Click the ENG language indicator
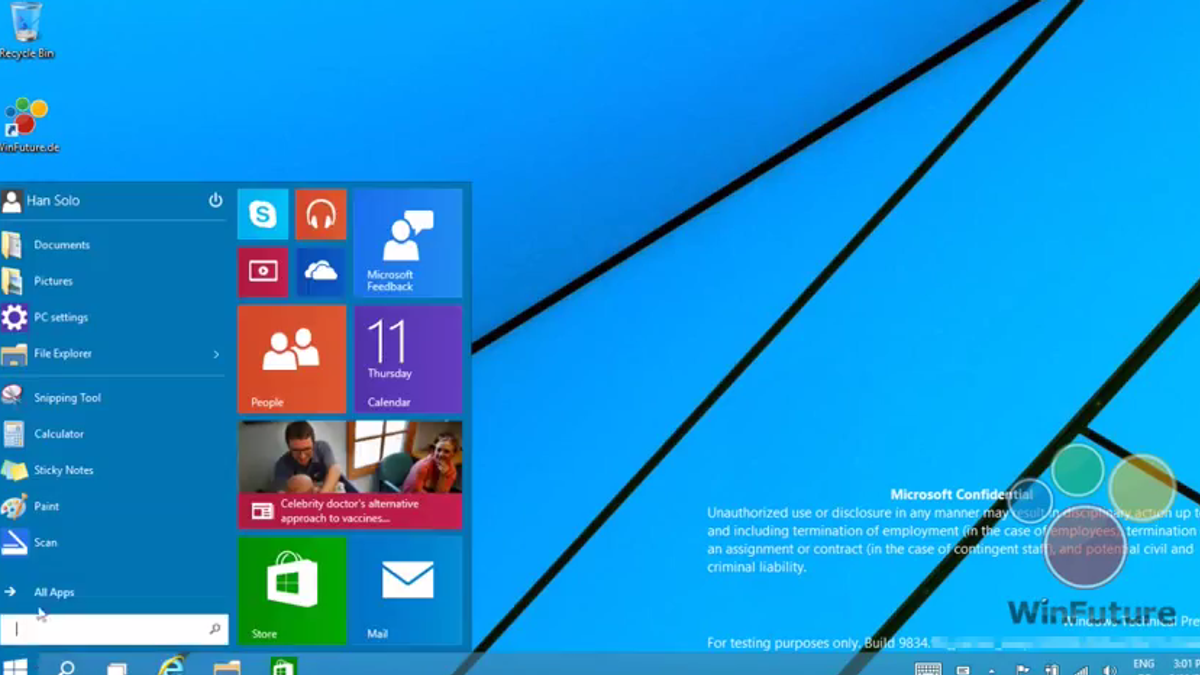The image size is (1200, 675). tap(1143, 665)
